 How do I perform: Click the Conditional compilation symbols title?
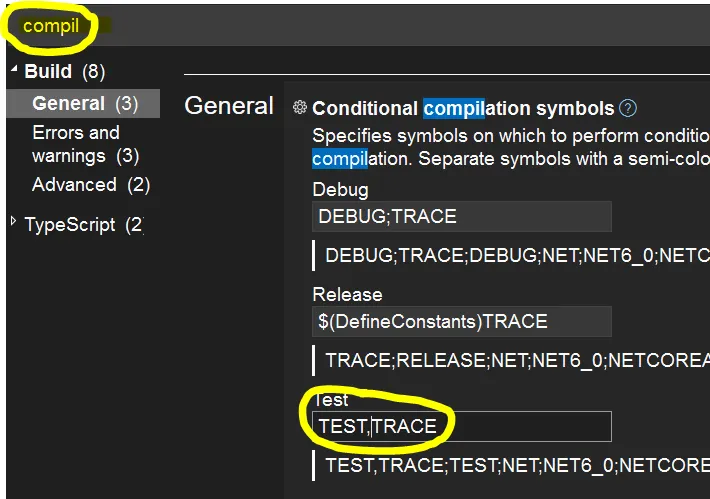click(463, 108)
